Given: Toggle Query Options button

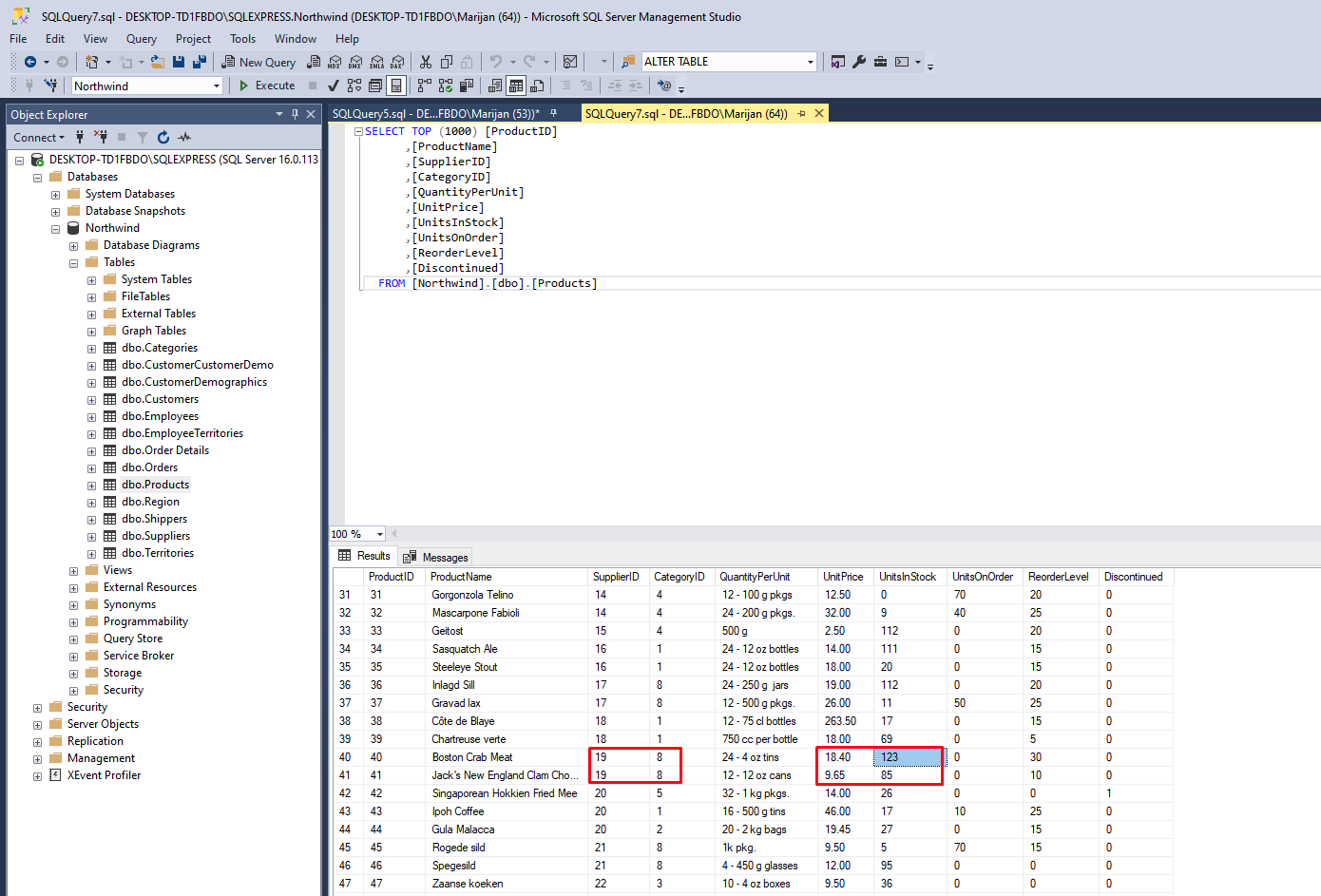Looking at the screenshot, I should click(x=375, y=86).
